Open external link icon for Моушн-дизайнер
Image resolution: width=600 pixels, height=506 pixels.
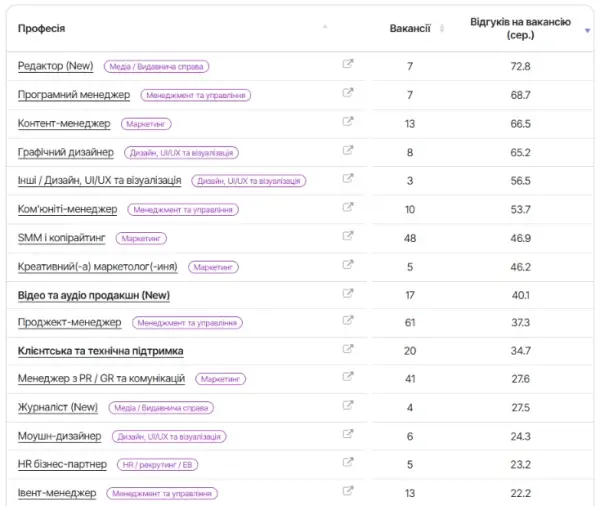347,434
